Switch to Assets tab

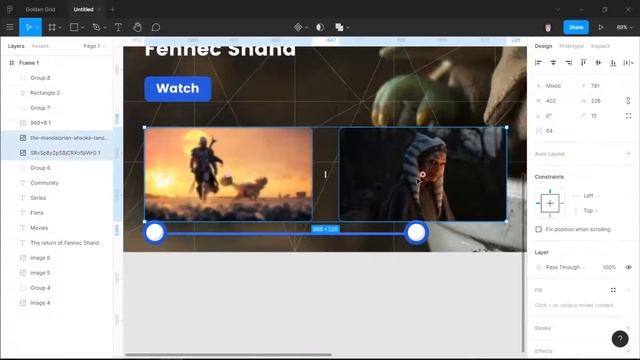pos(40,46)
